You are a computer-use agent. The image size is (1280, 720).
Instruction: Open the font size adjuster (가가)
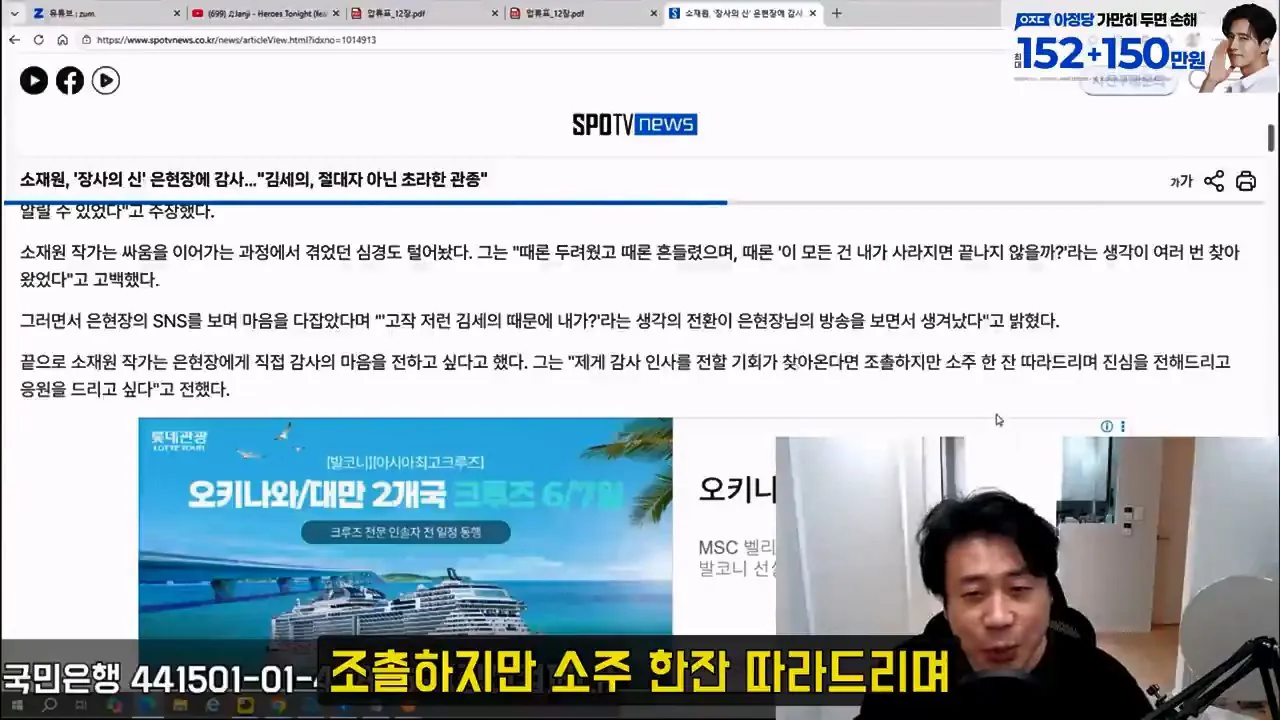[x=1181, y=181]
